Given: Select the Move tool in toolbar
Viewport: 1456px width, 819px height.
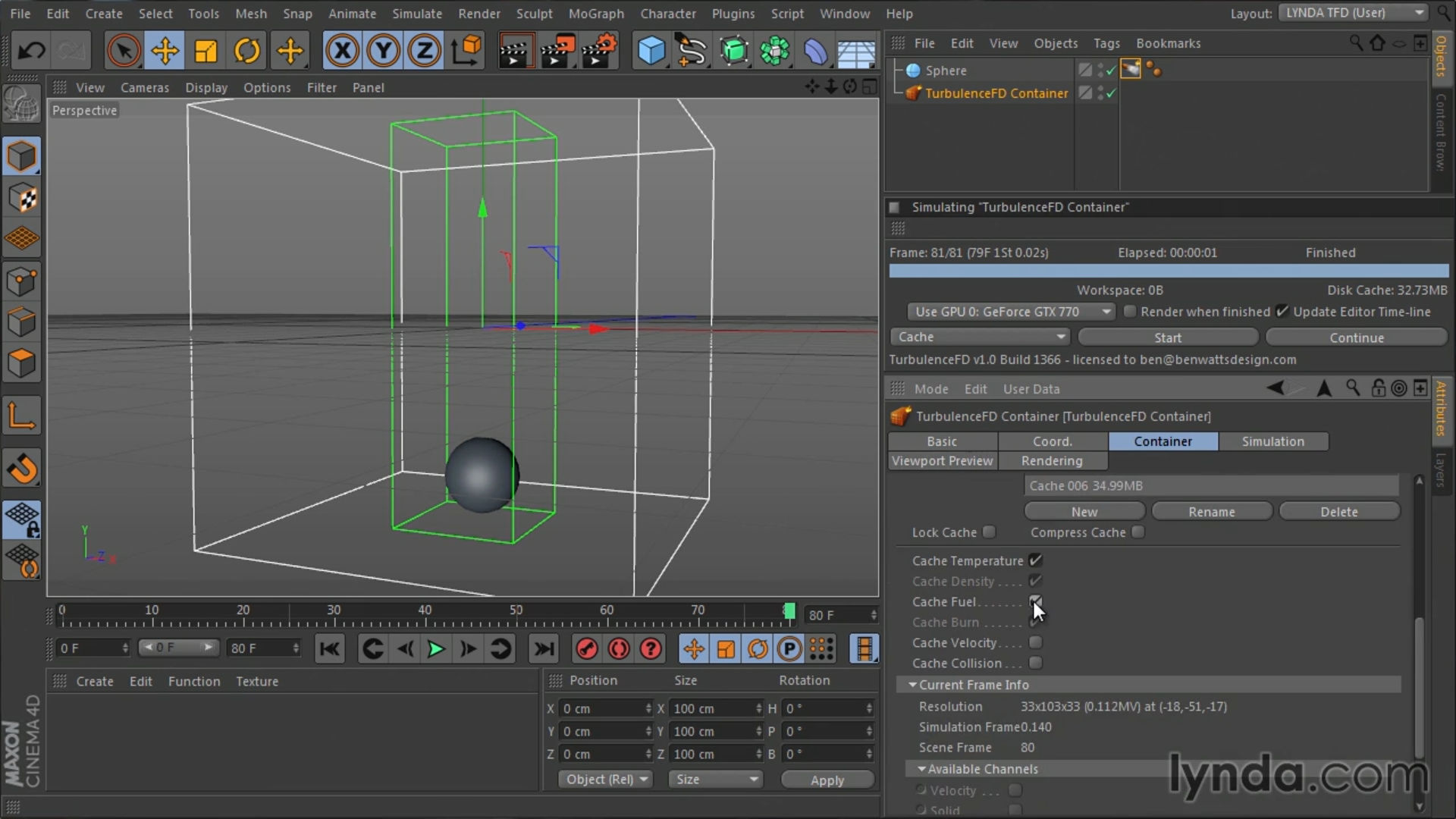Looking at the screenshot, I should pyautogui.click(x=165, y=51).
